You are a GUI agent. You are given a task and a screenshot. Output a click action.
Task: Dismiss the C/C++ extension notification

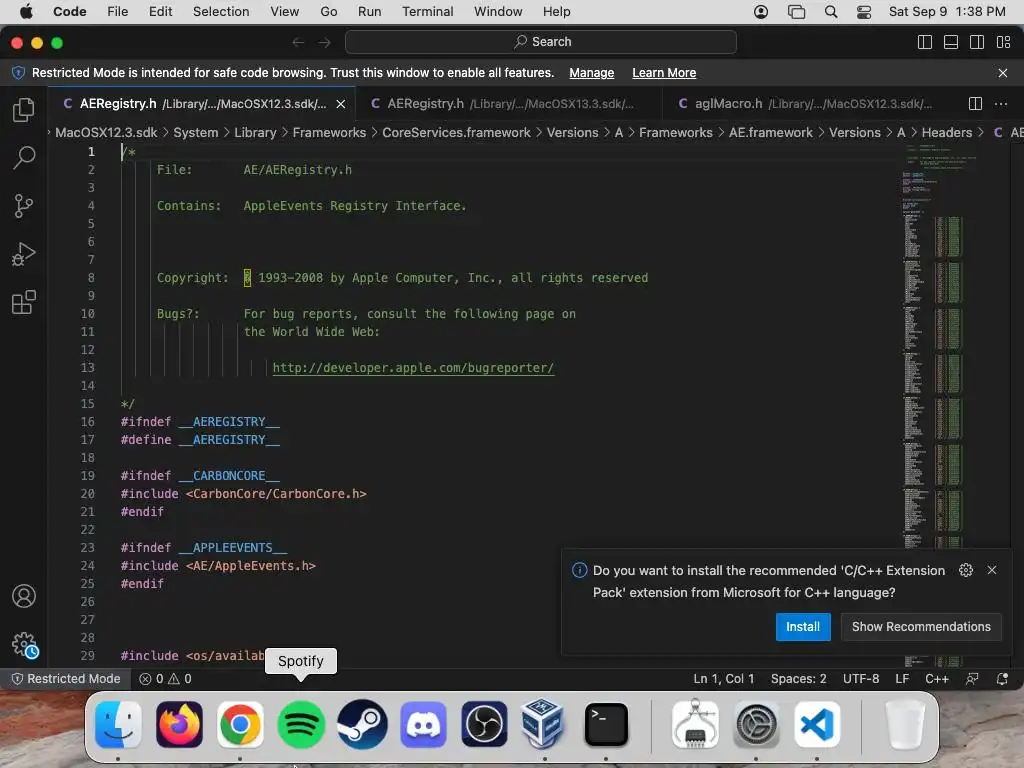[992, 570]
